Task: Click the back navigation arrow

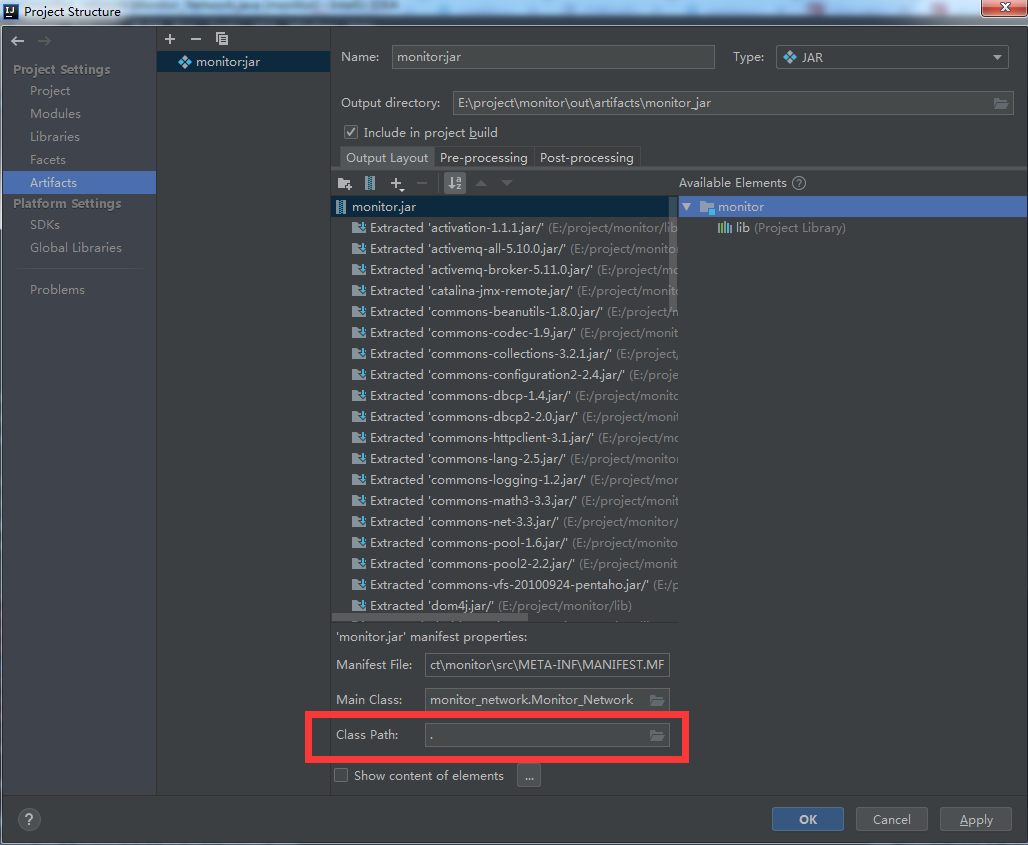Action: [x=18, y=41]
